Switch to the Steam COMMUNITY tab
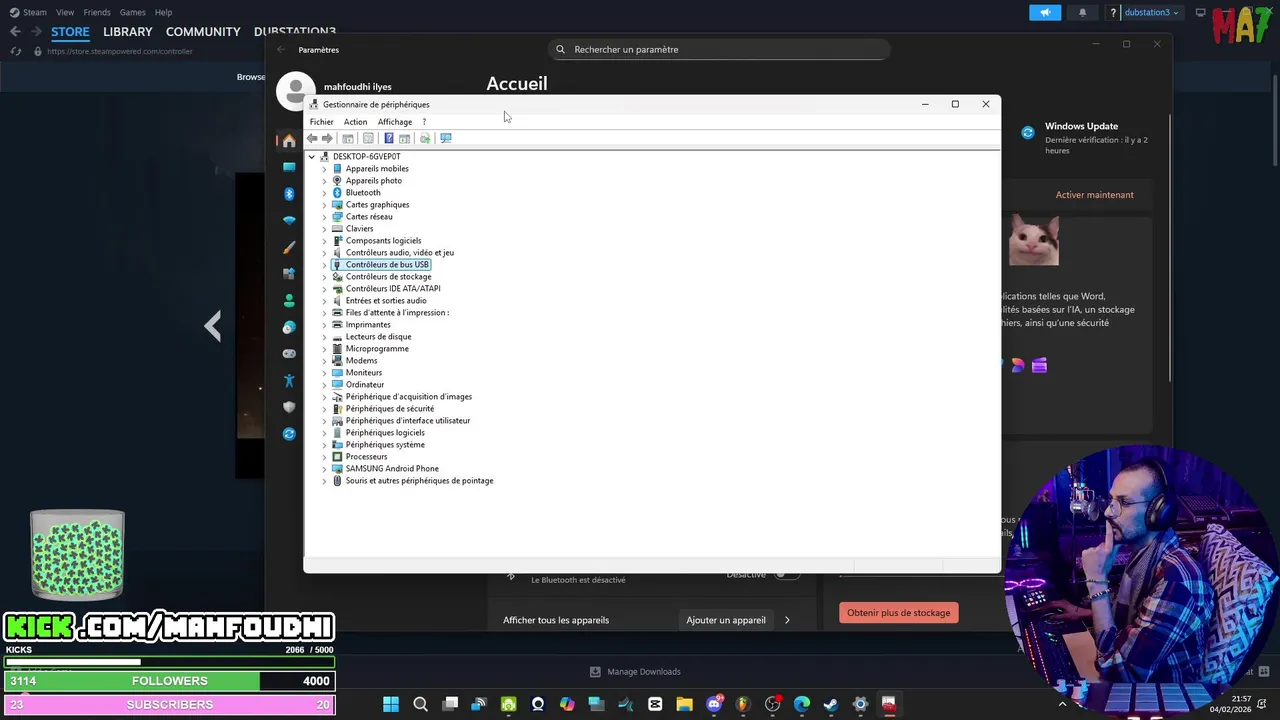This screenshot has height=720, width=1280. [203, 32]
